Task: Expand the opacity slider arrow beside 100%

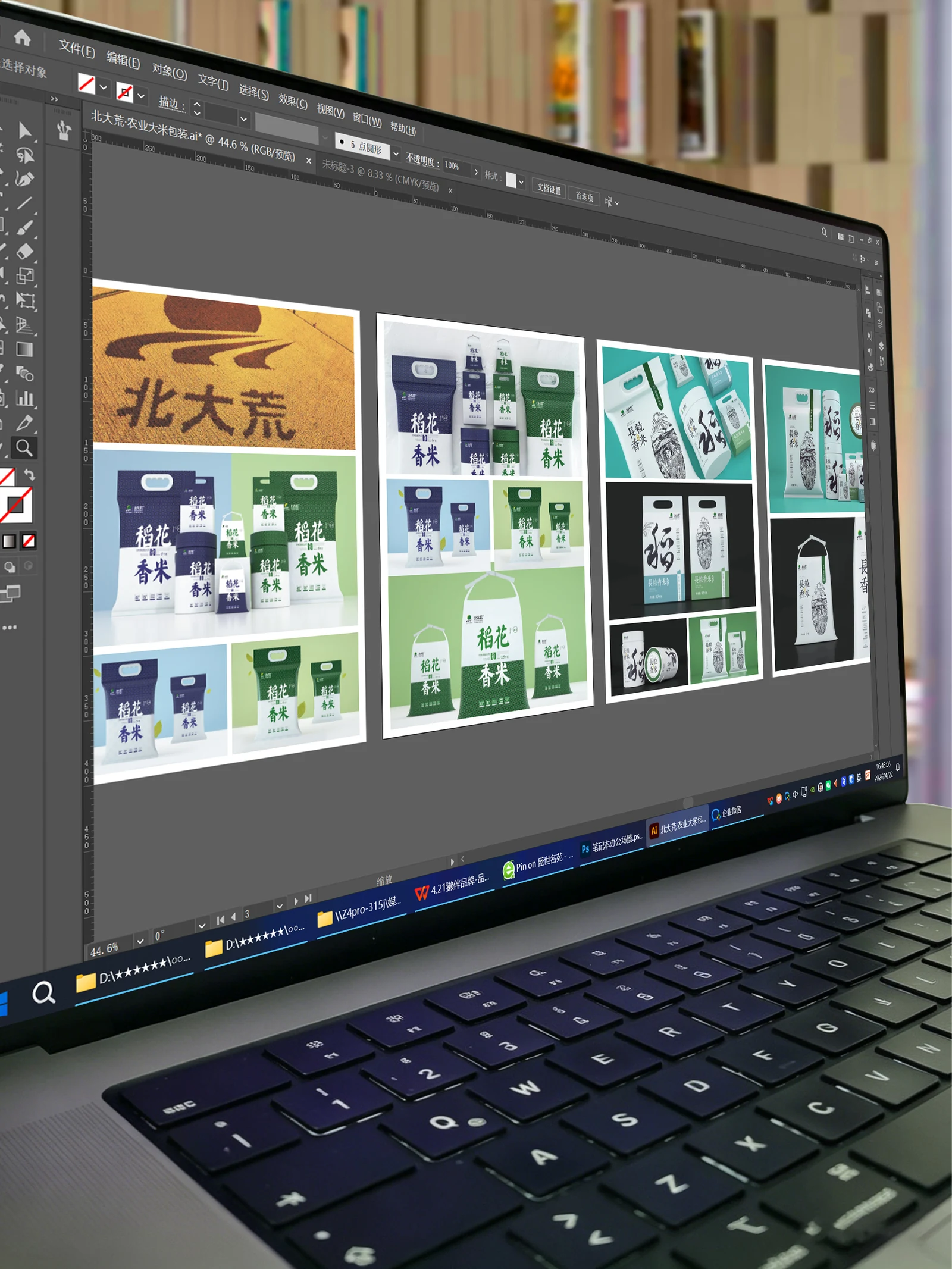Action: 476,172
